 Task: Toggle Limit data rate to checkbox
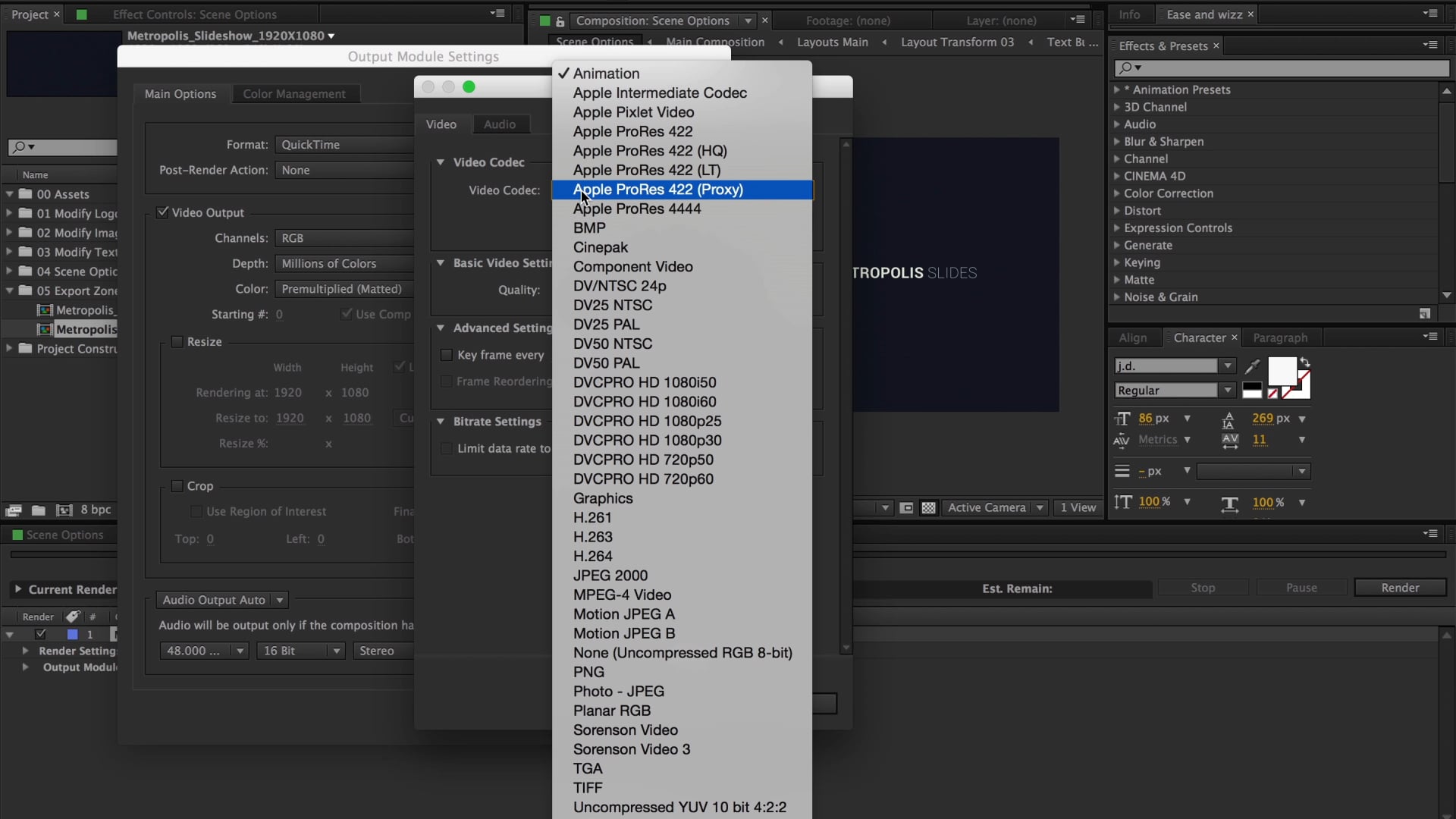(x=447, y=449)
